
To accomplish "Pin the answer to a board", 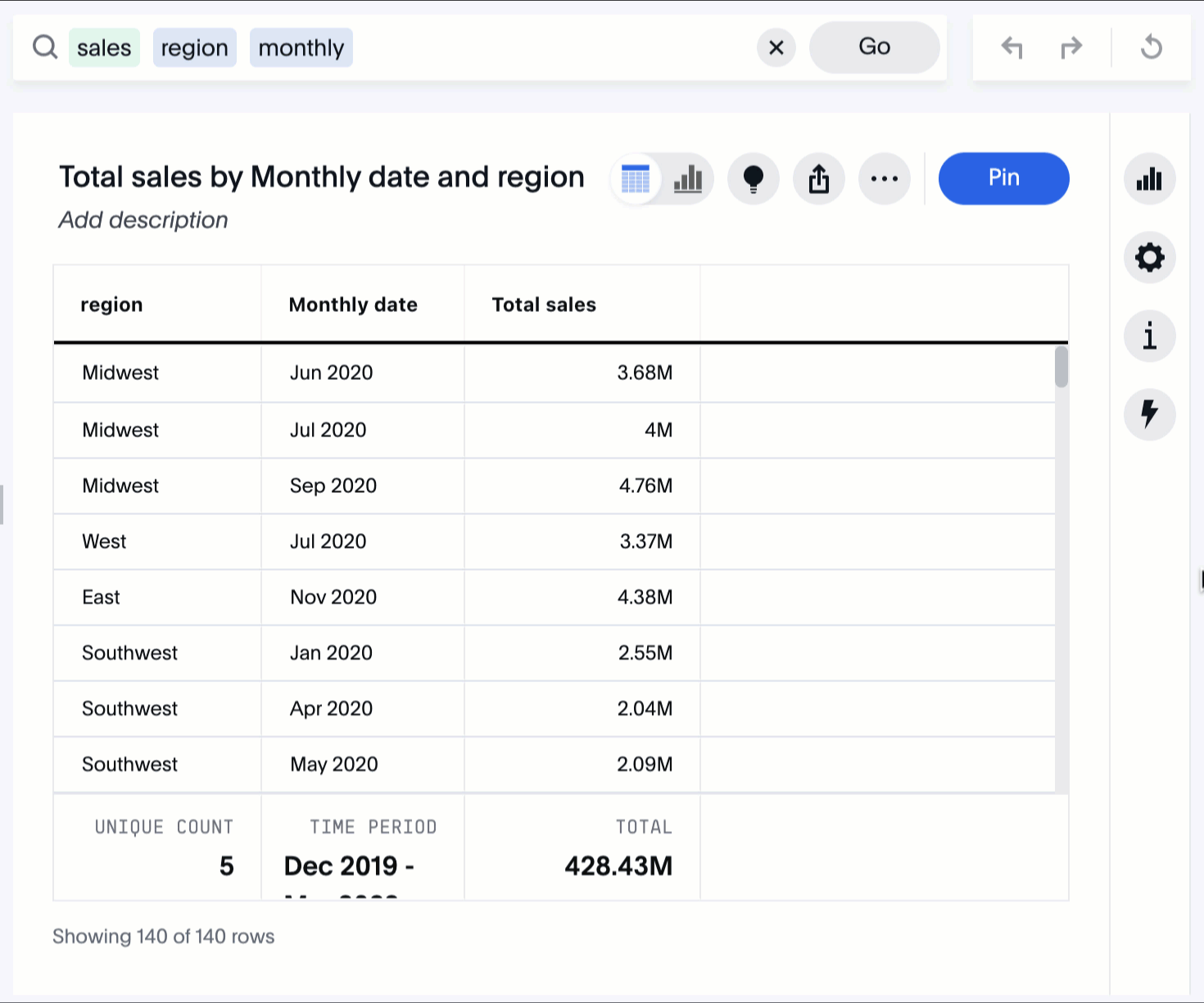I will (1003, 178).
